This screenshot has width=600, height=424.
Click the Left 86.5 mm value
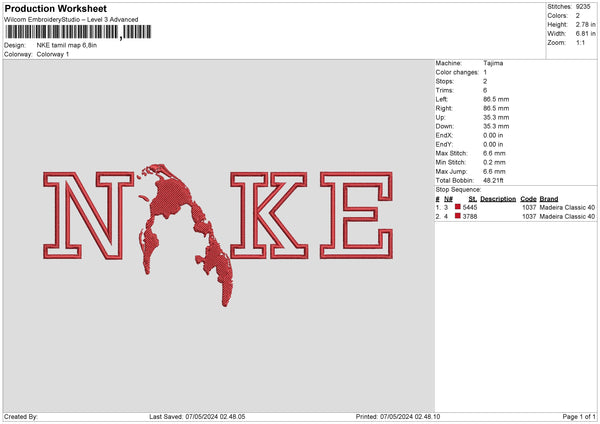496,99
